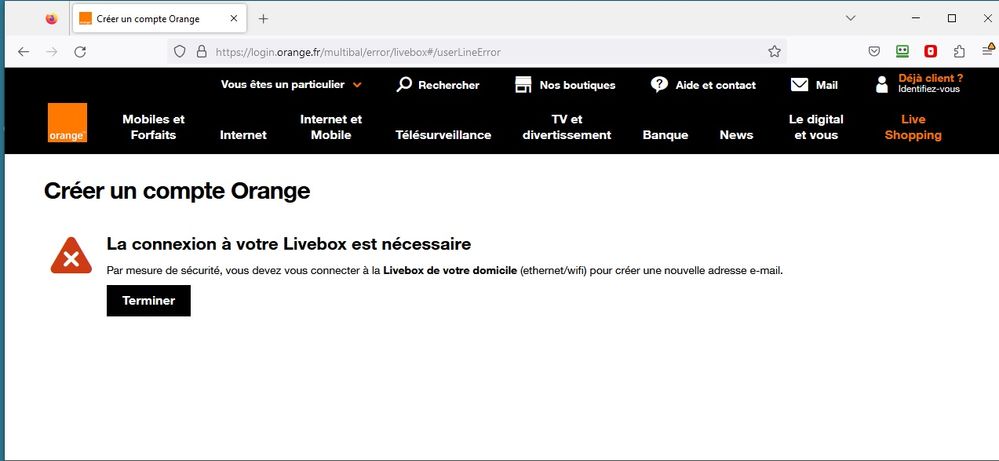Open the News menu item
The width and height of the screenshot is (999, 461).
(x=737, y=135)
